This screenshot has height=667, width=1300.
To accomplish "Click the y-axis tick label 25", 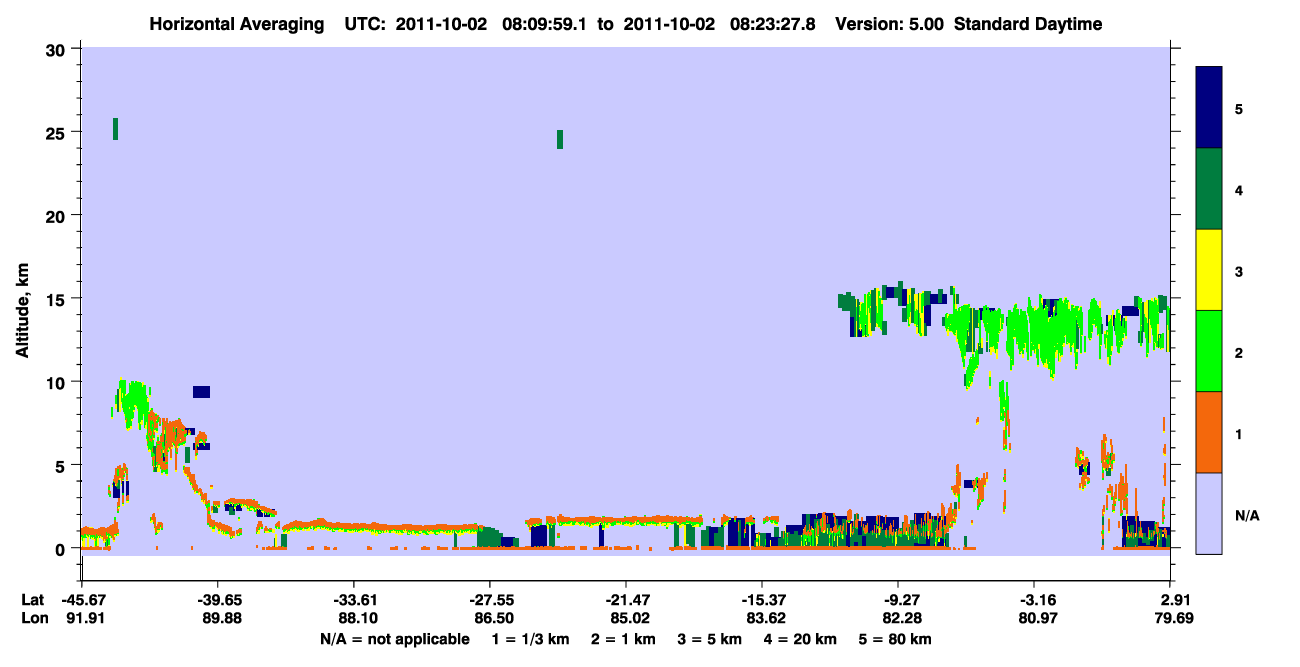I will (58, 132).
